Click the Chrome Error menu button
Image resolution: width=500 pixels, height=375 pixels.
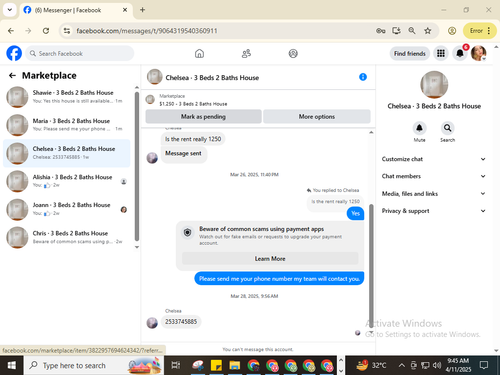(x=479, y=31)
